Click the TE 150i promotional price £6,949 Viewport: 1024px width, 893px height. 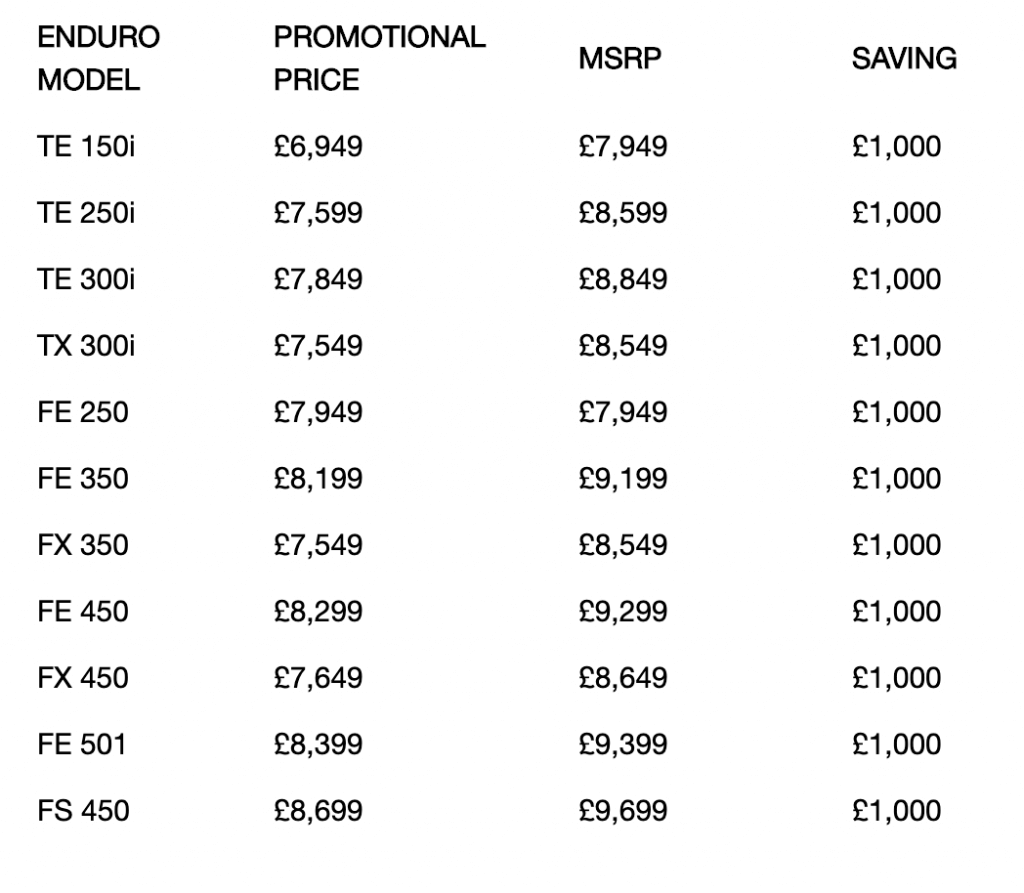[x=318, y=147]
